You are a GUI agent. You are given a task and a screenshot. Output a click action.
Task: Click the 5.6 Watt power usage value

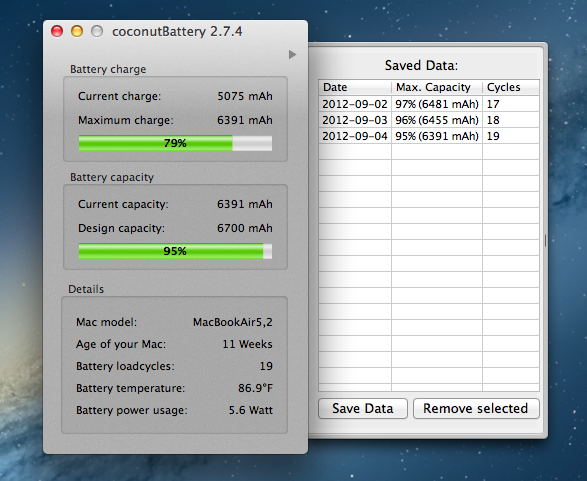[251, 410]
